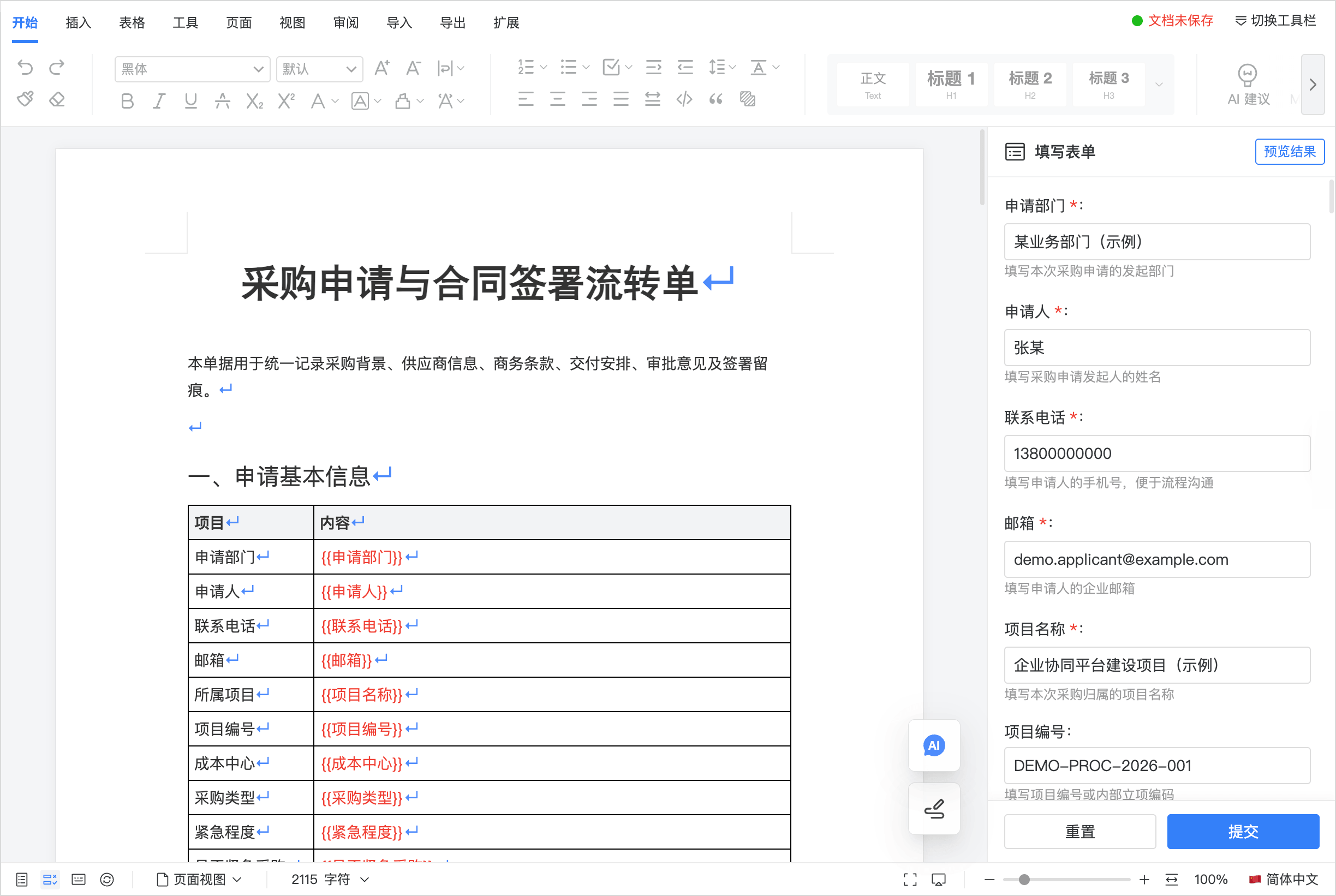Insert blockquote quotation icon
Screen dimensions: 1336x896
click(716, 99)
